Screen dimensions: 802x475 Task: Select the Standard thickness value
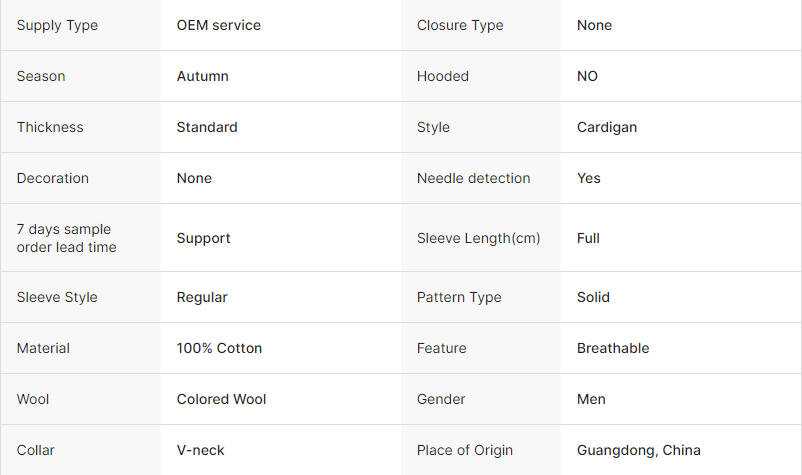207,127
